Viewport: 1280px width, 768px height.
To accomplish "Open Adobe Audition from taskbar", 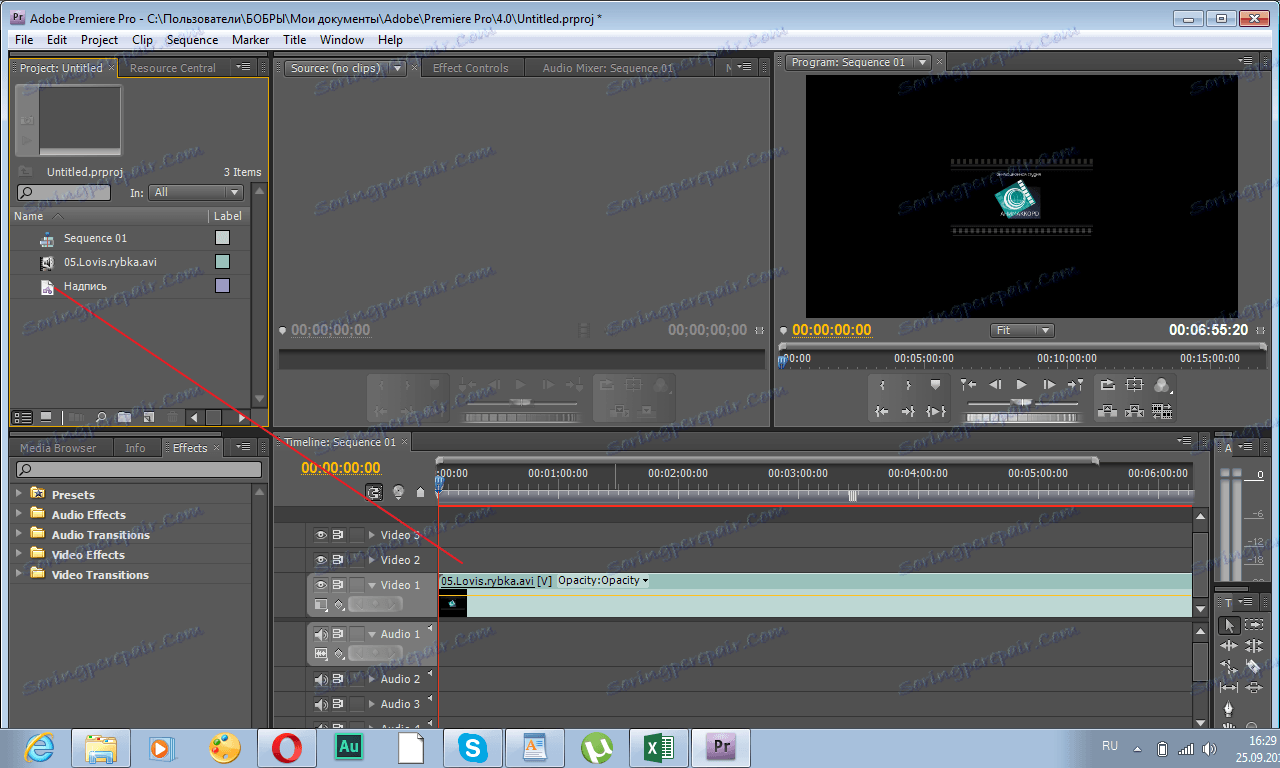I will tap(350, 746).
